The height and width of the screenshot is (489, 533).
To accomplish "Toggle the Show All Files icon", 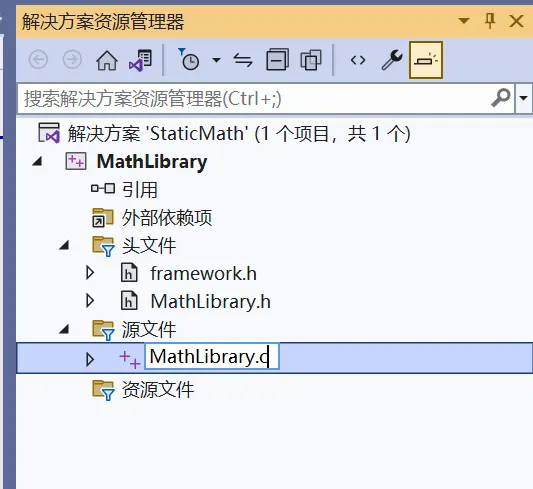I will 311,60.
